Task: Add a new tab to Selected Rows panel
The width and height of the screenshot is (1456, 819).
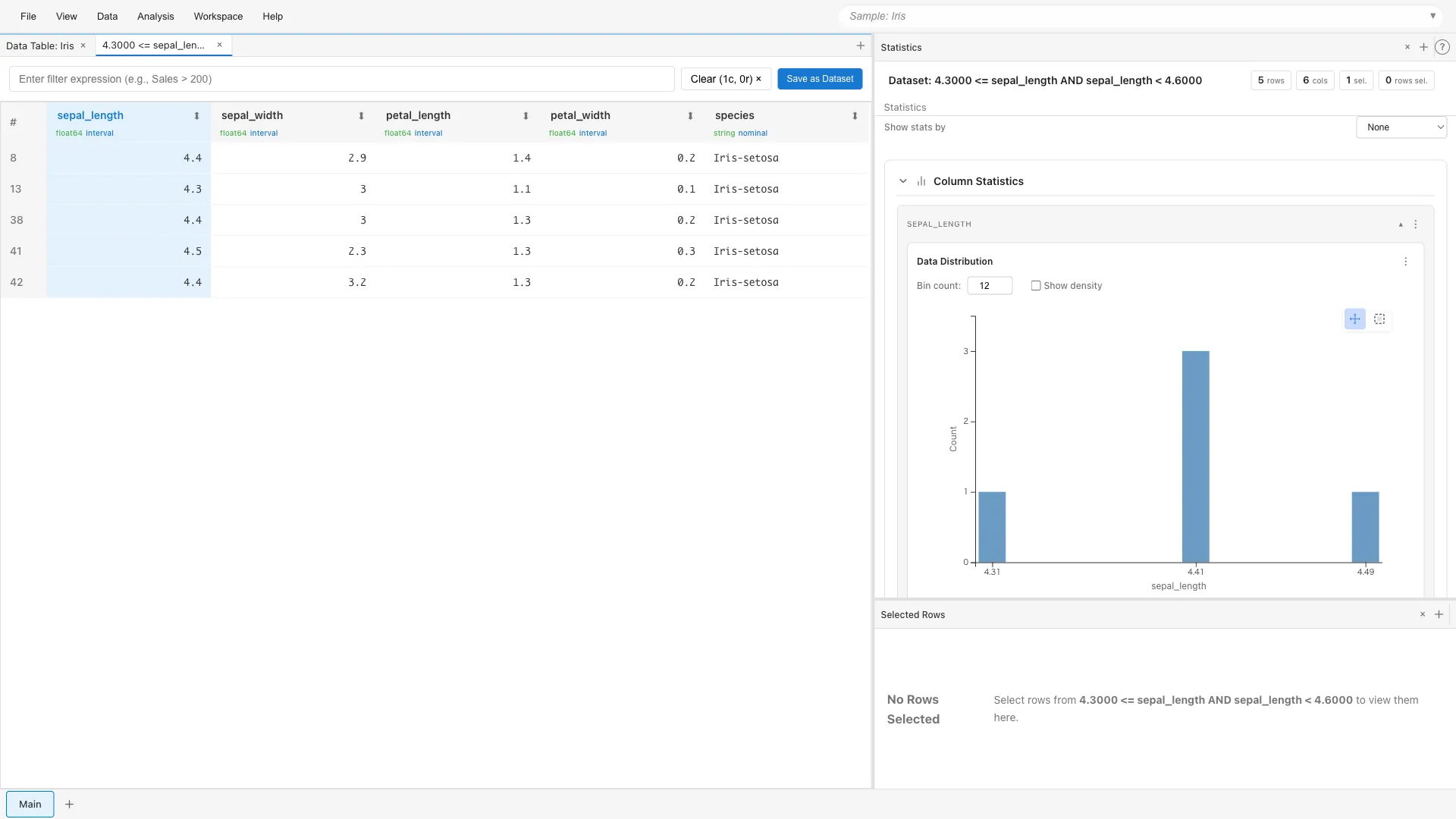Action: pyautogui.click(x=1439, y=614)
